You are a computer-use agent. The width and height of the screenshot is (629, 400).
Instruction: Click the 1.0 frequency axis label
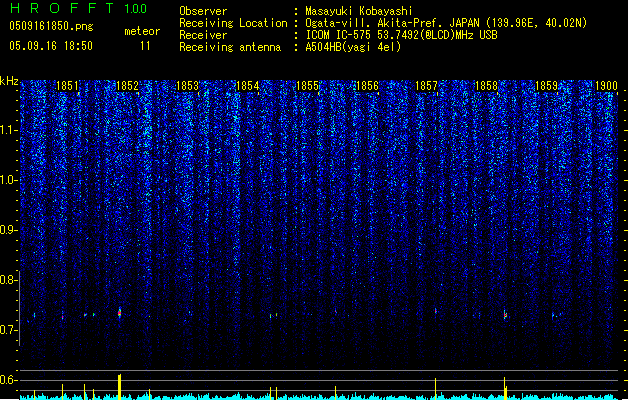tap(9, 180)
